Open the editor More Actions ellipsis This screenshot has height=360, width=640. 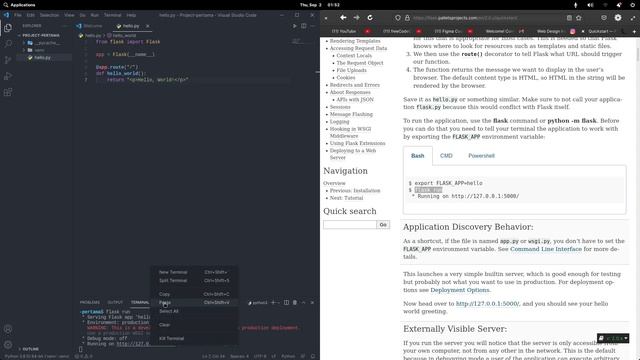click(313, 26)
